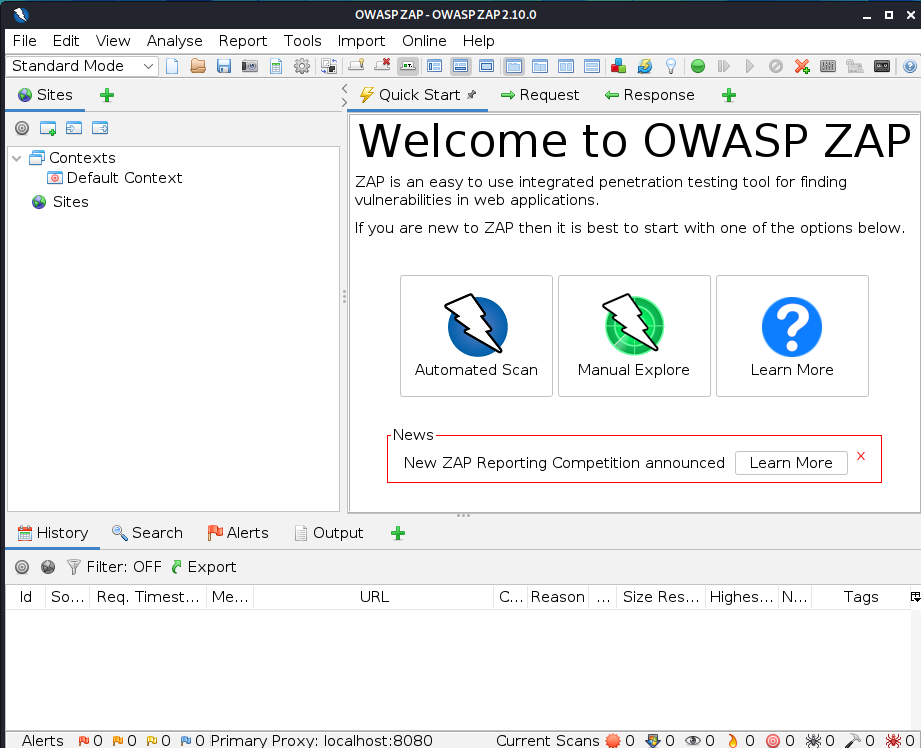Open the Tools menu
This screenshot has height=748, width=921.
[302, 41]
